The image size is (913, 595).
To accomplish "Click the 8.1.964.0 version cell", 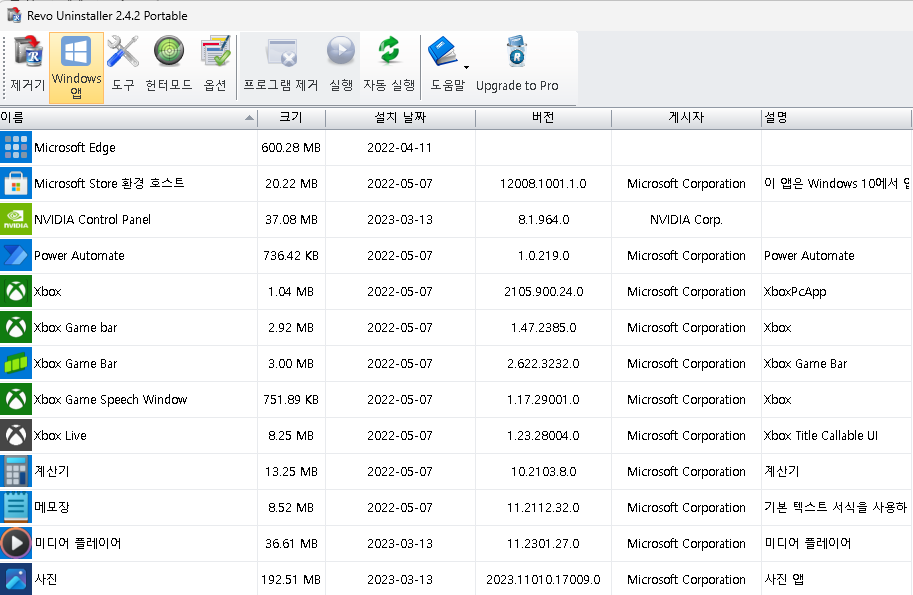I will coord(543,219).
